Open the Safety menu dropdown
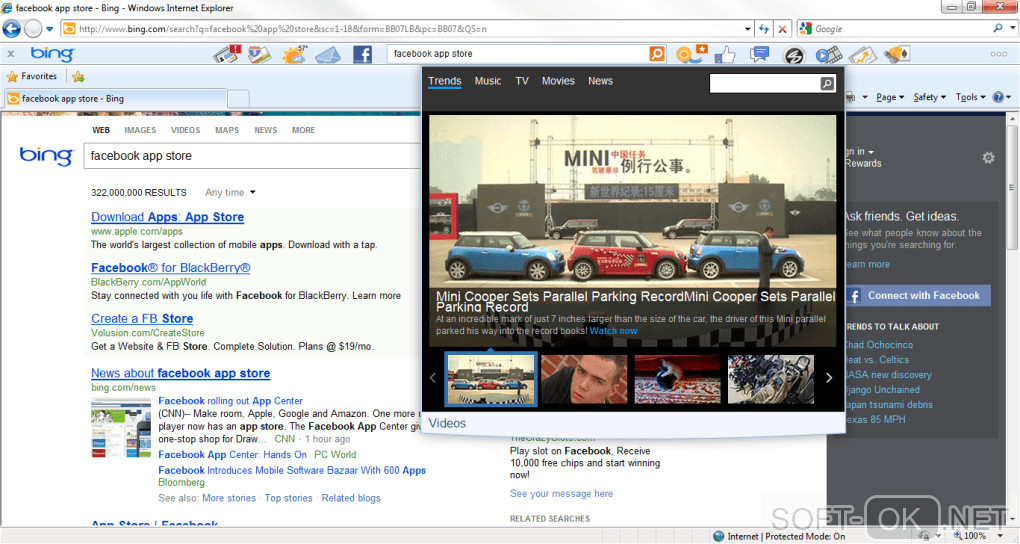 (x=930, y=97)
